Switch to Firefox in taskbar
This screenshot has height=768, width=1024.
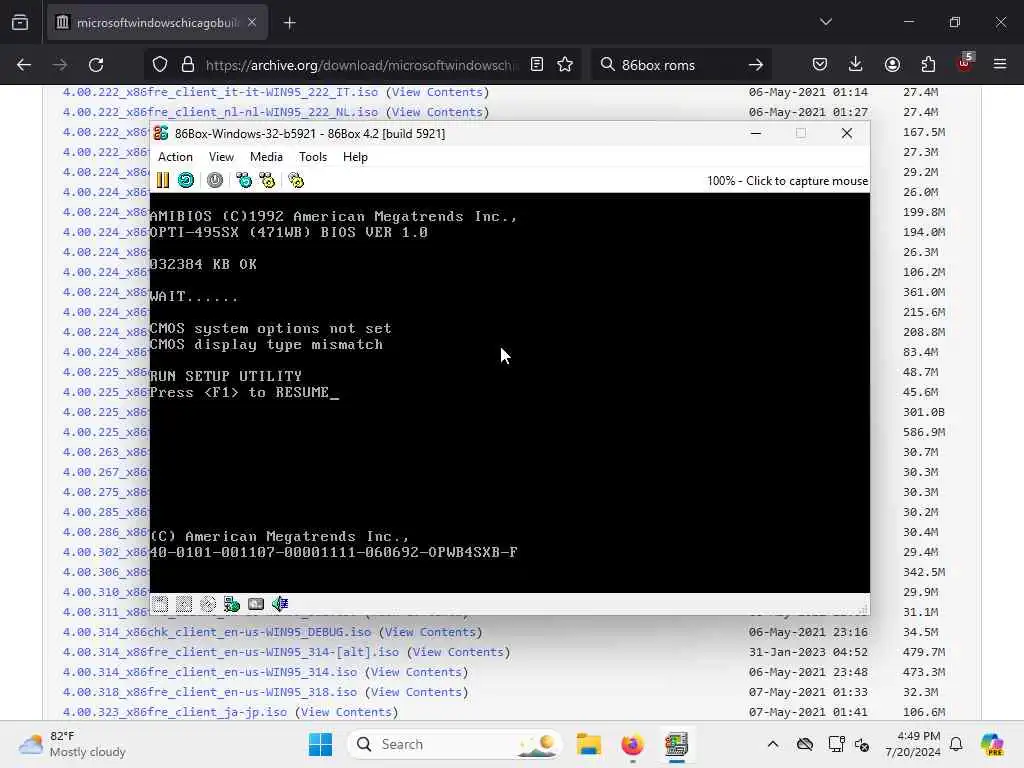pos(632,744)
